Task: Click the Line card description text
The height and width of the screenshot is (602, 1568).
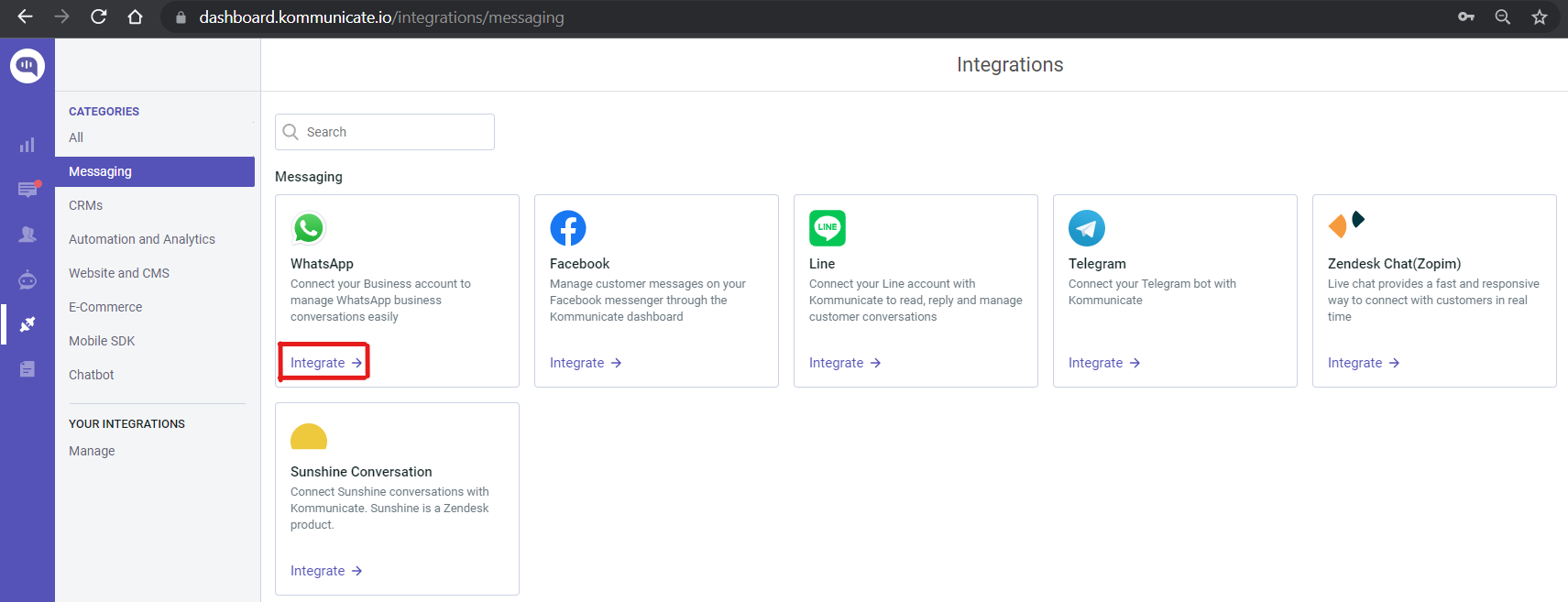Action: point(916,301)
